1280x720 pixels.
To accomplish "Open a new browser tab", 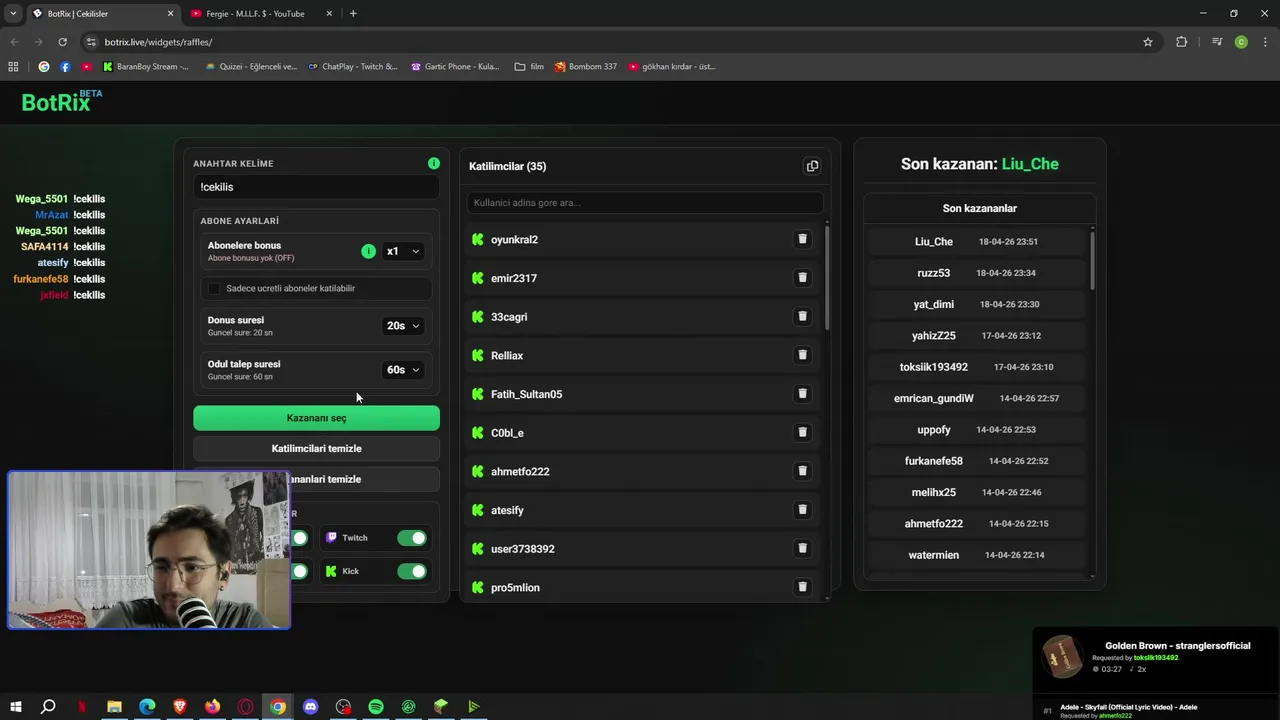I will (x=353, y=14).
